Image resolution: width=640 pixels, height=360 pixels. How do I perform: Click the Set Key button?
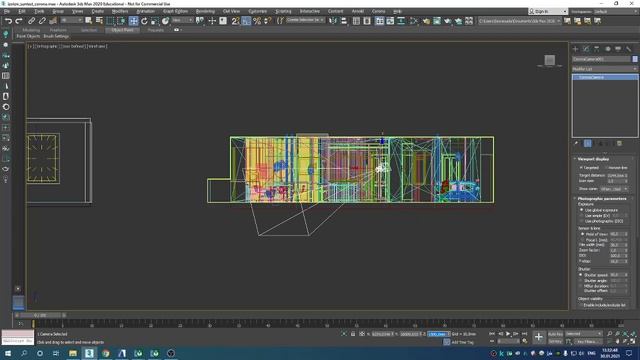555,341
